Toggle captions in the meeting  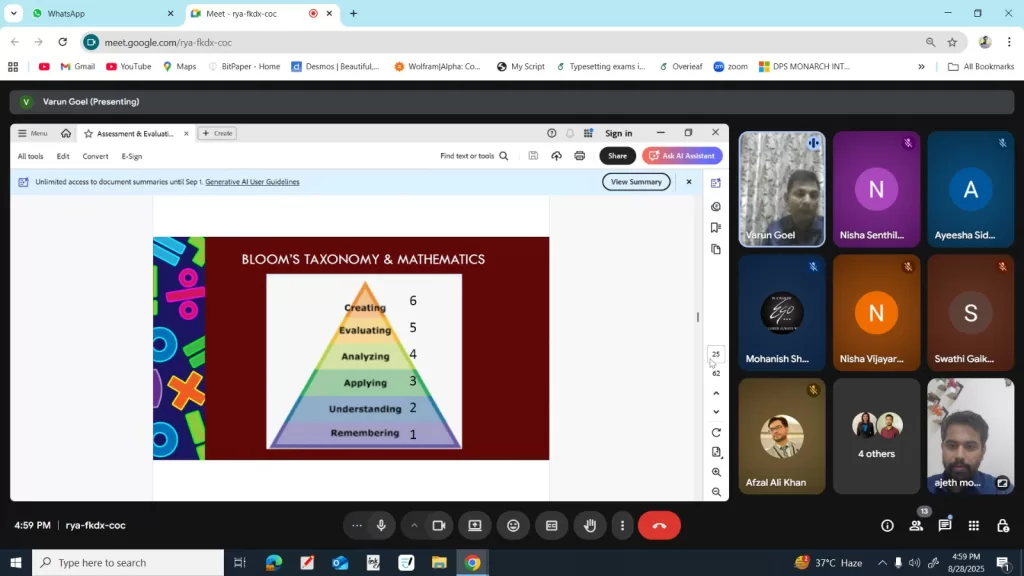coord(551,526)
